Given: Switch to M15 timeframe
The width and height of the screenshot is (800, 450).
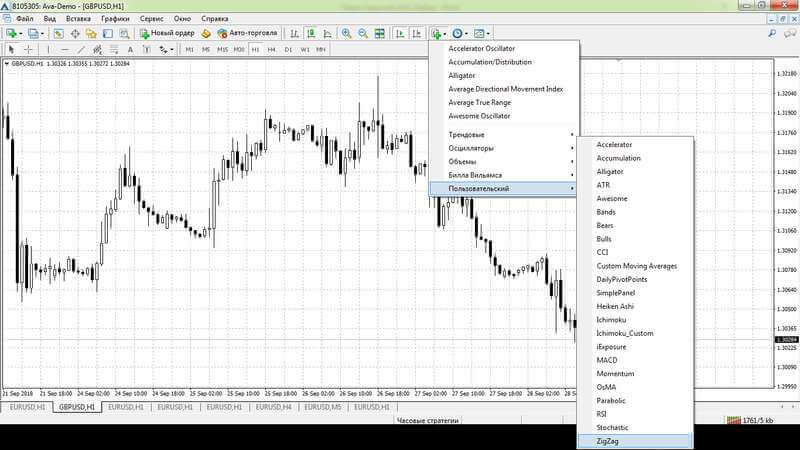Looking at the screenshot, I should coord(222,49).
